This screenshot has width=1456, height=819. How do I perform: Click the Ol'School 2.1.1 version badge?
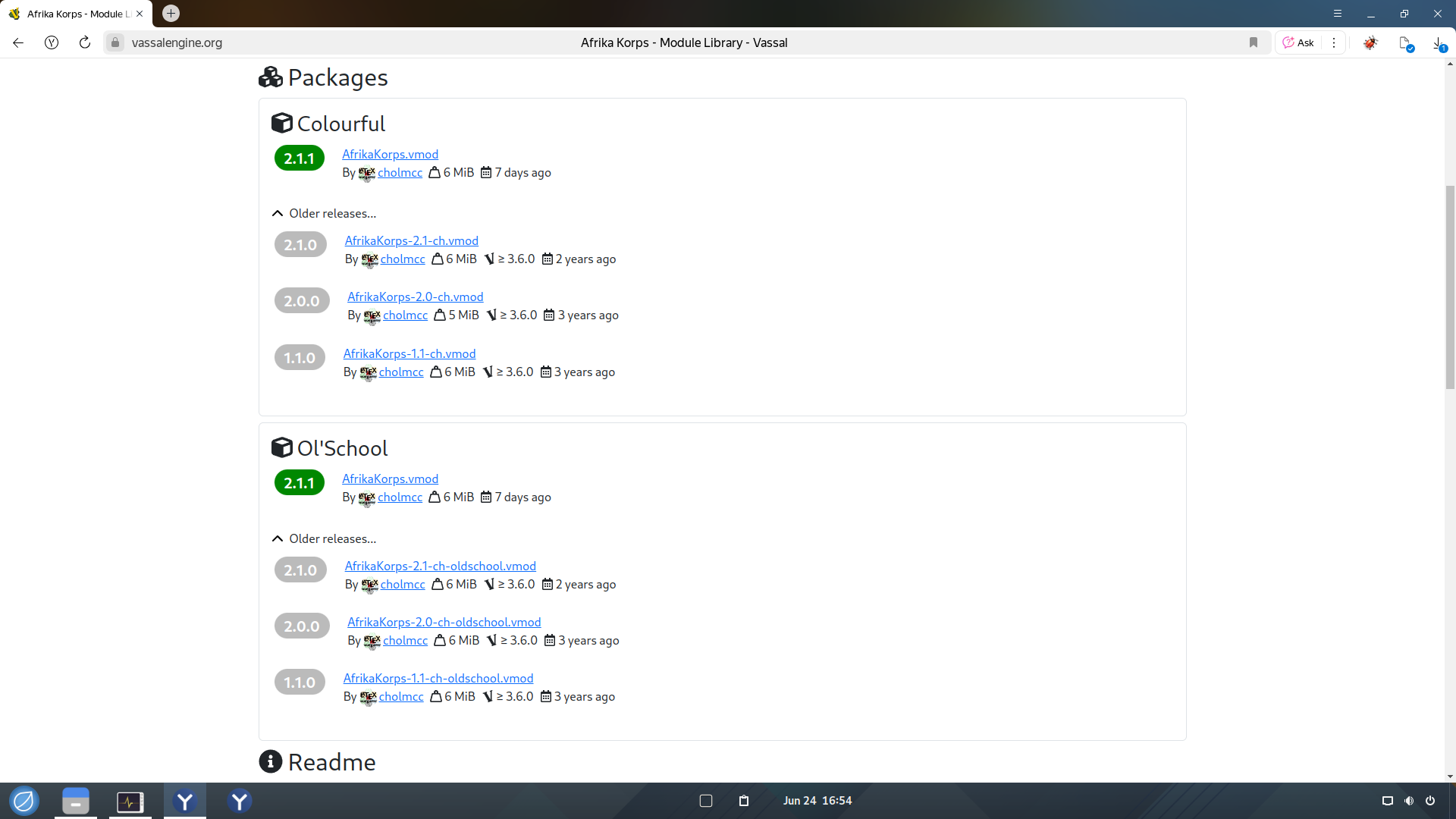click(300, 482)
